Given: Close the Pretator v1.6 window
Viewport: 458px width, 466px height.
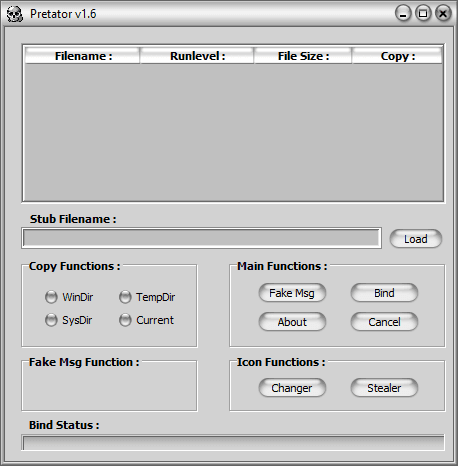Looking at the screenshot, I should point(443,14).
